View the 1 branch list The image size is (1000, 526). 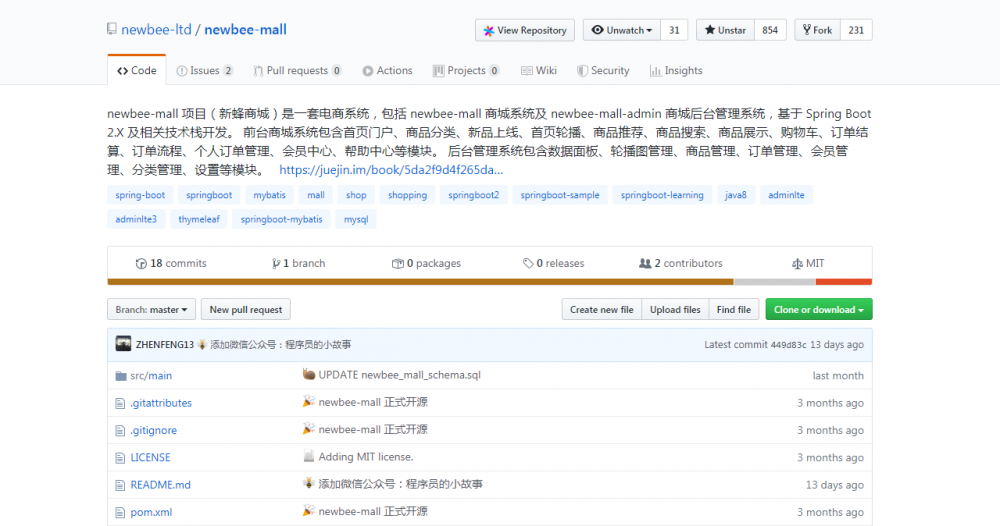pos(298,263)
